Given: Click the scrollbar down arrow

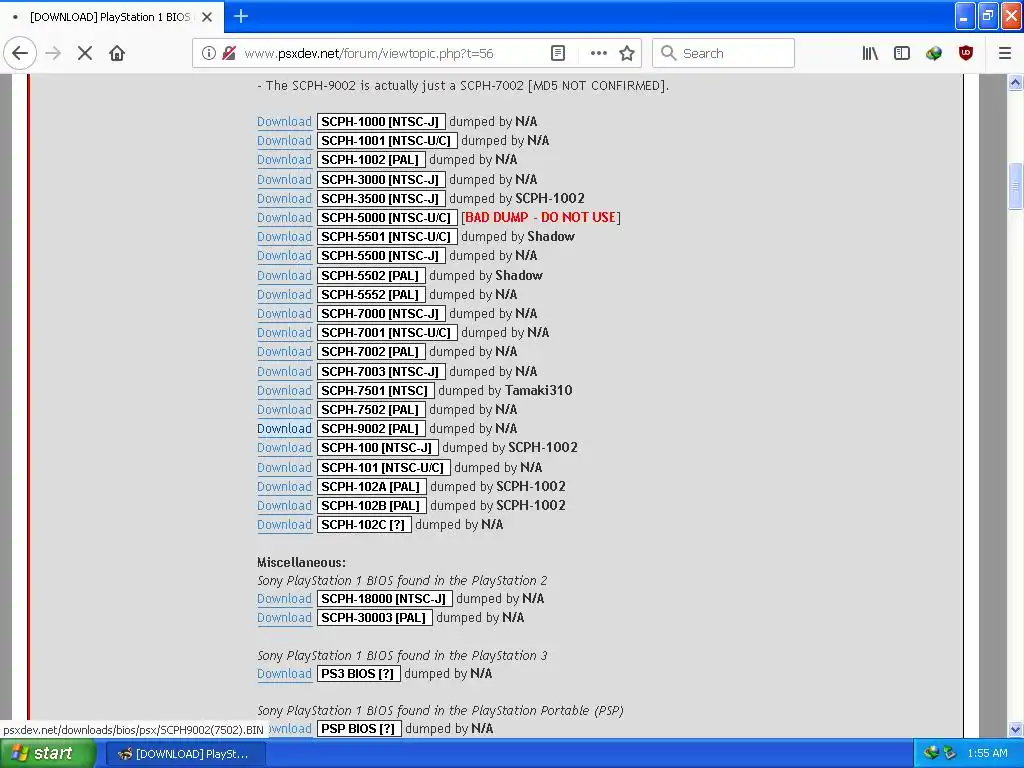Looking at the screenshot, I should click(x=1015, y=729).
